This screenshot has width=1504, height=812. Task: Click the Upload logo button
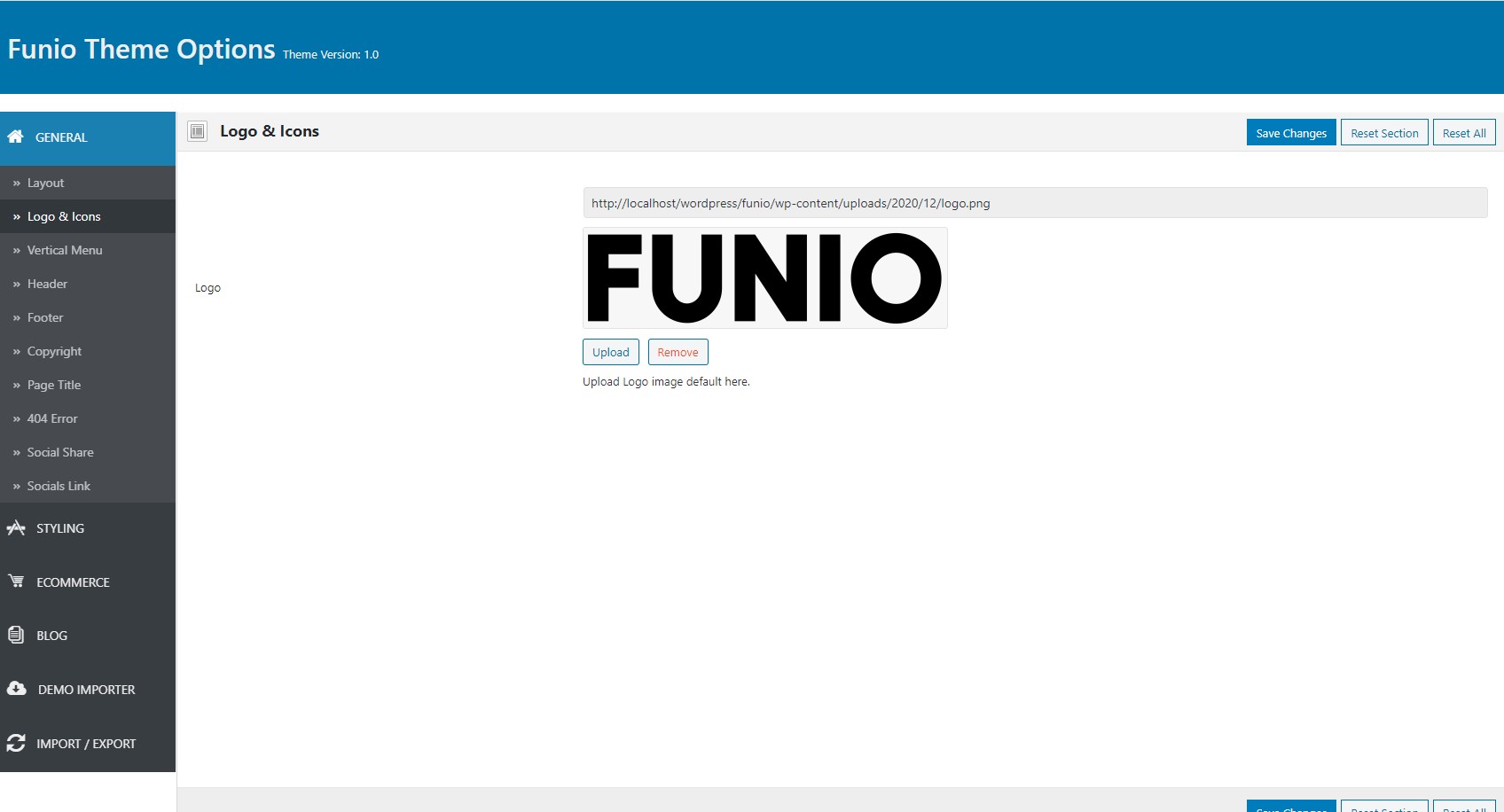click(x=611, y=352)
